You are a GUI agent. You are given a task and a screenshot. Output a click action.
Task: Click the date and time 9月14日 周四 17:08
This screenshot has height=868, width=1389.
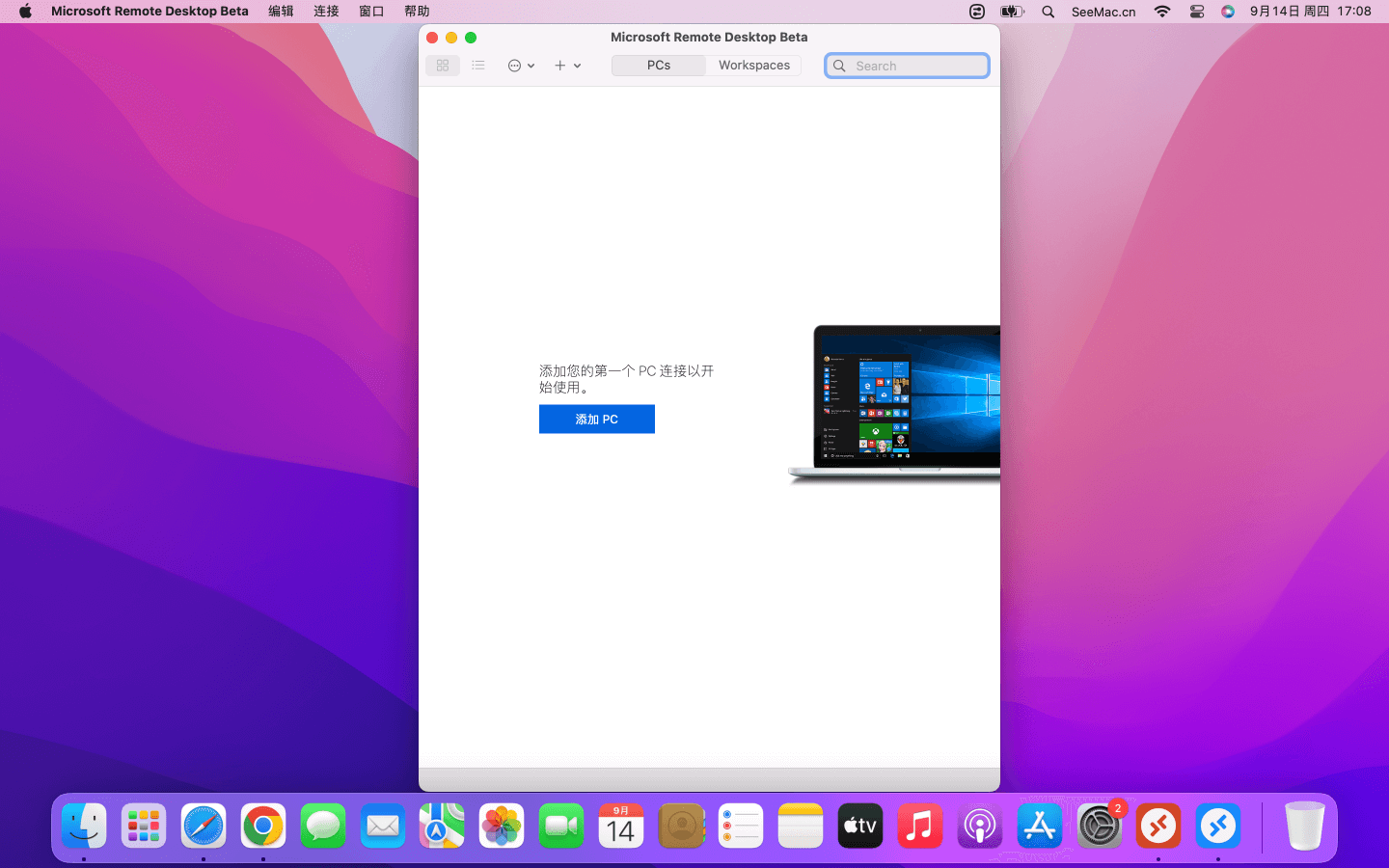coord(1310,12)
